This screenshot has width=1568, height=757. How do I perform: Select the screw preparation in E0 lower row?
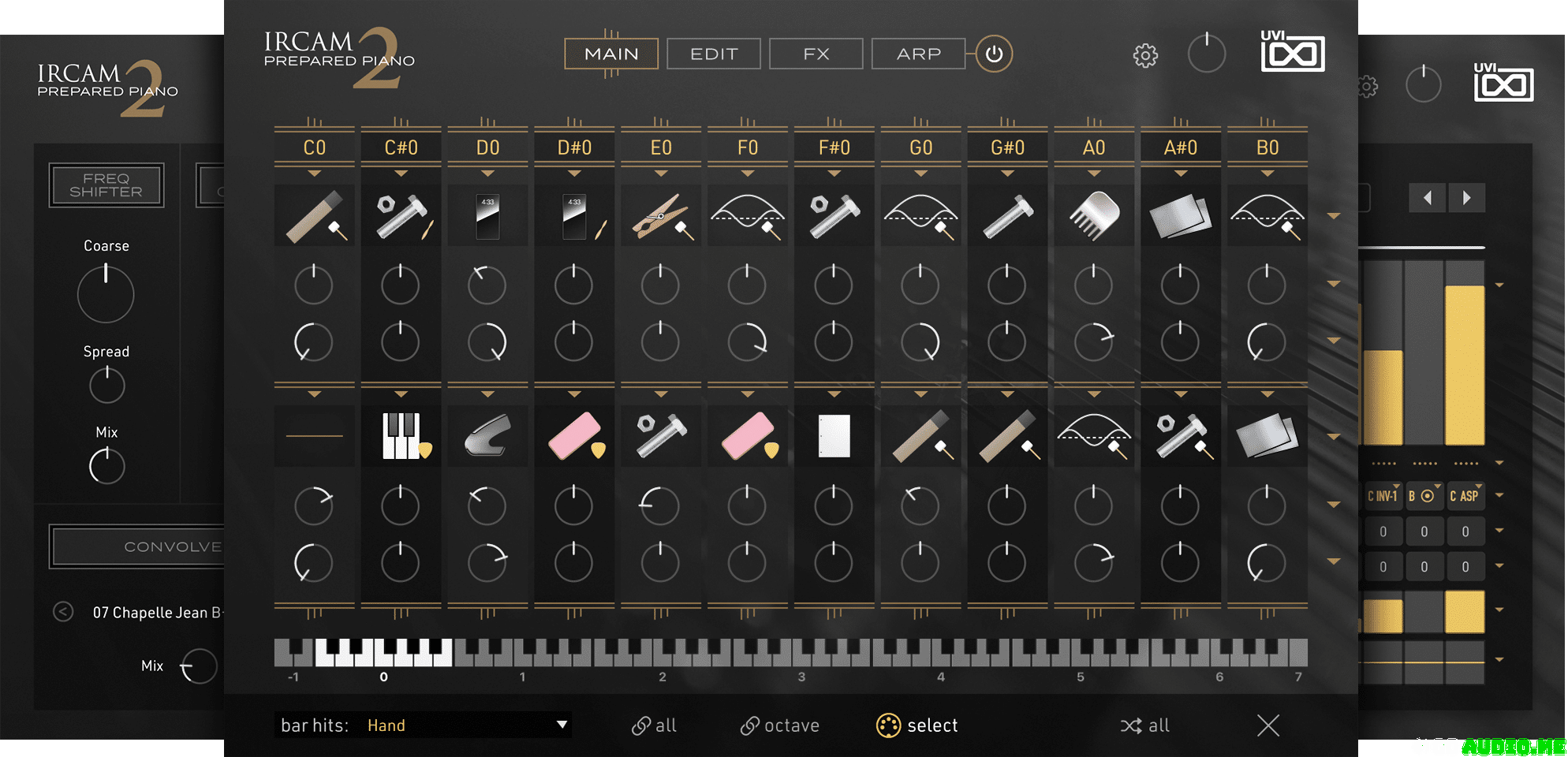[x=661, y=435]
